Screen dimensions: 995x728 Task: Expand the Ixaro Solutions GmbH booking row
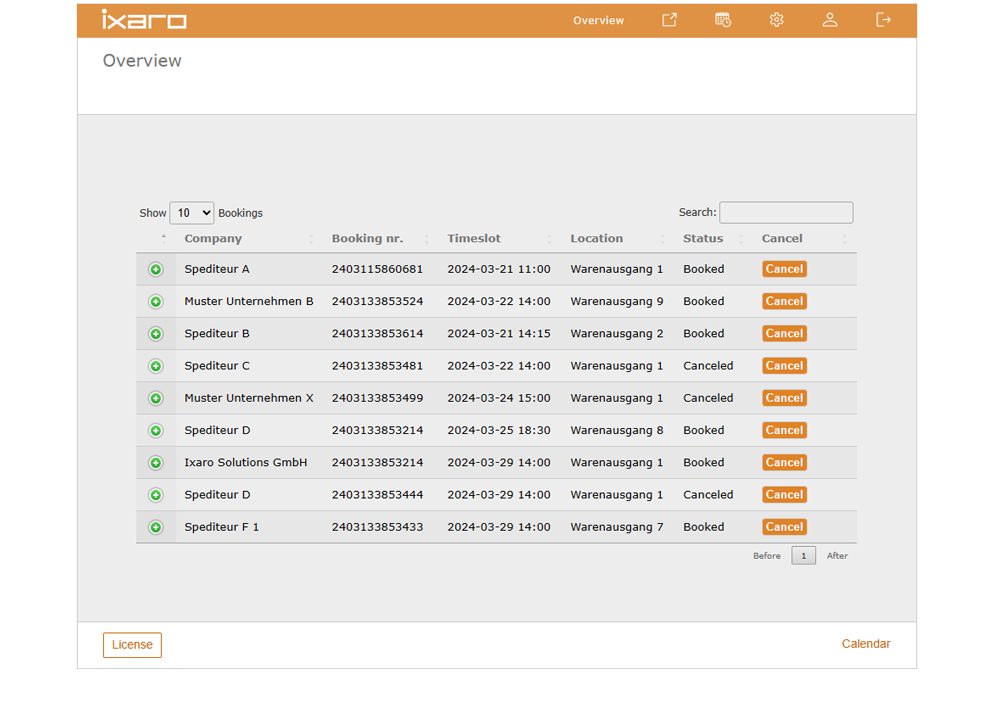click(x=156, y=462)
